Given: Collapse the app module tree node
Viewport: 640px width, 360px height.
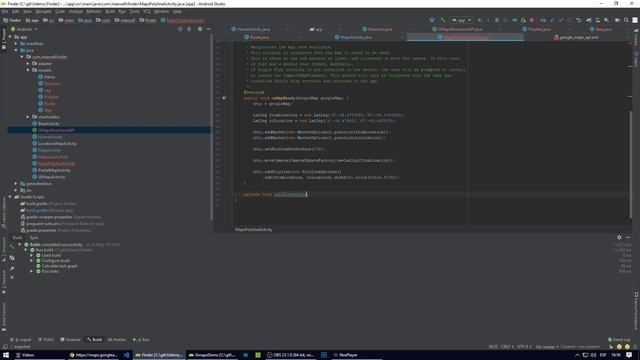Looking at the screenshot, I should [10, 37].
